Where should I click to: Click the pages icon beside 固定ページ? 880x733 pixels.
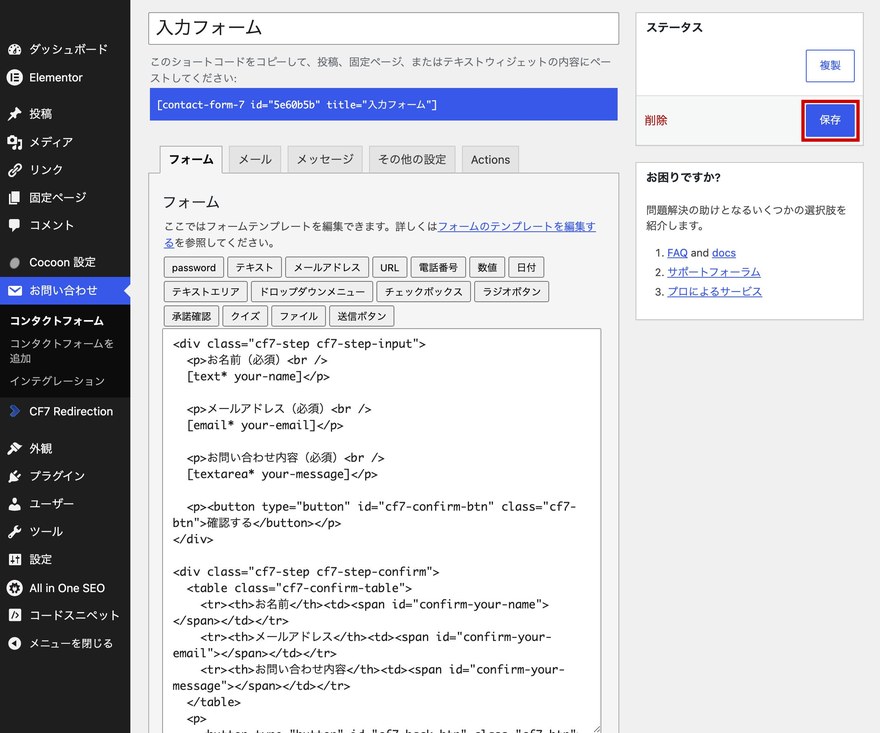(x=15, y=198)
